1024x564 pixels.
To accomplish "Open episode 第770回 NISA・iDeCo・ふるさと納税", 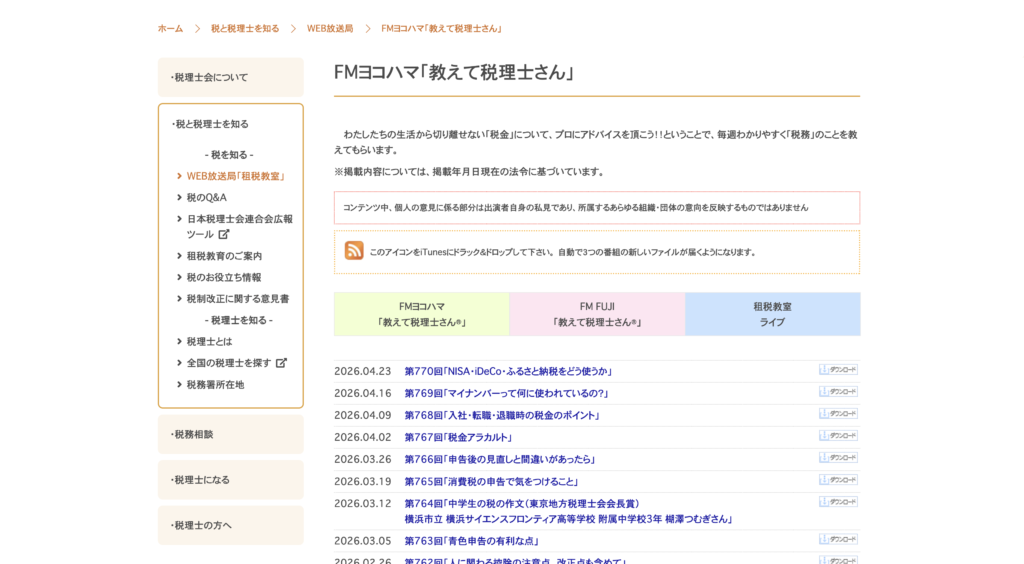I will 509,371.
